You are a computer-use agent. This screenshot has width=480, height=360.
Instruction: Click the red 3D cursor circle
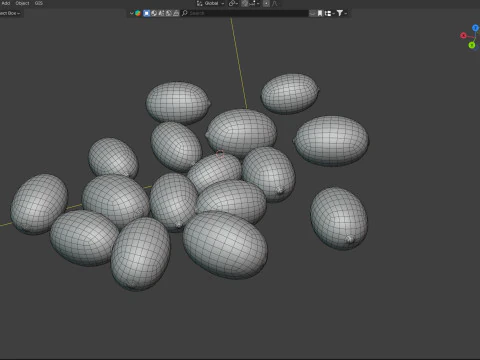click(220, 154)
